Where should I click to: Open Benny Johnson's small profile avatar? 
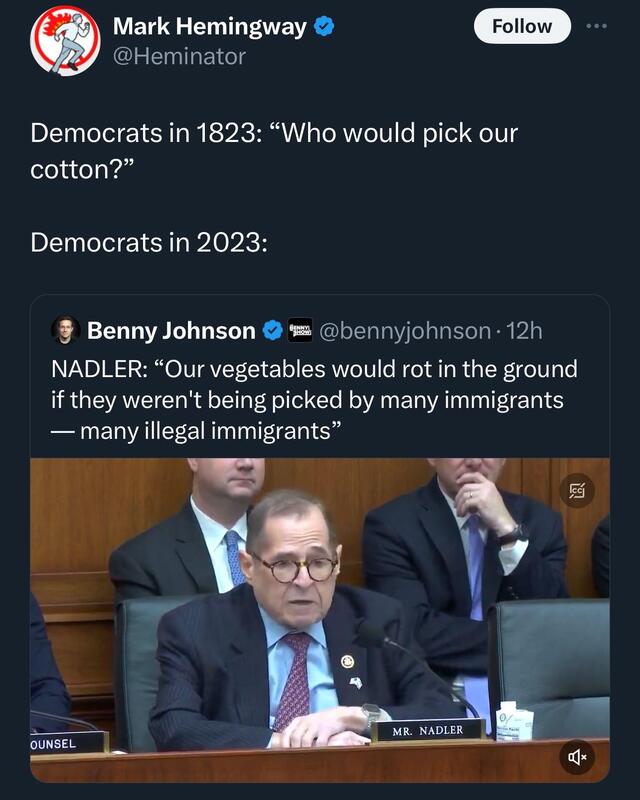click(x=65, y=330)
